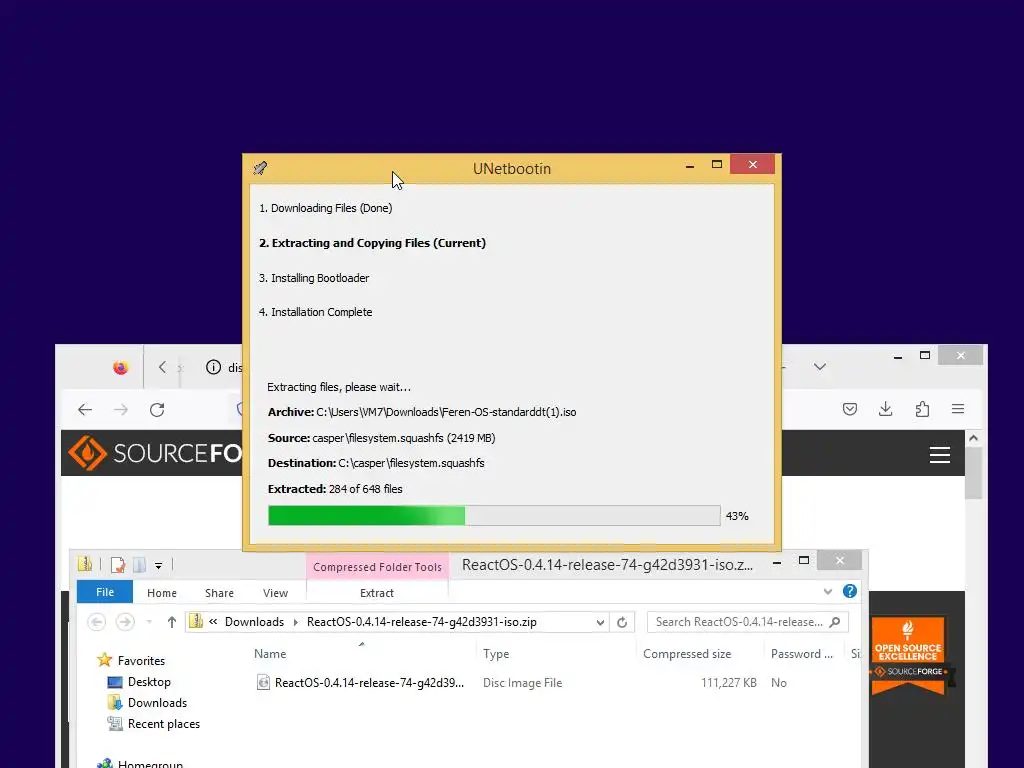Switch to Extract ribbon tab
This screenshot has width=1024, height=768.
pyautogui.click(x=377, y=593)
